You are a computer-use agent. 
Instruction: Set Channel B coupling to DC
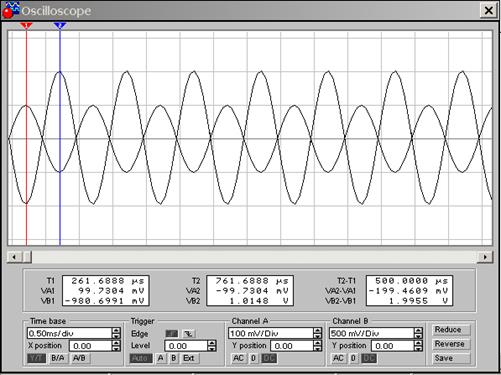pos(369,358)
